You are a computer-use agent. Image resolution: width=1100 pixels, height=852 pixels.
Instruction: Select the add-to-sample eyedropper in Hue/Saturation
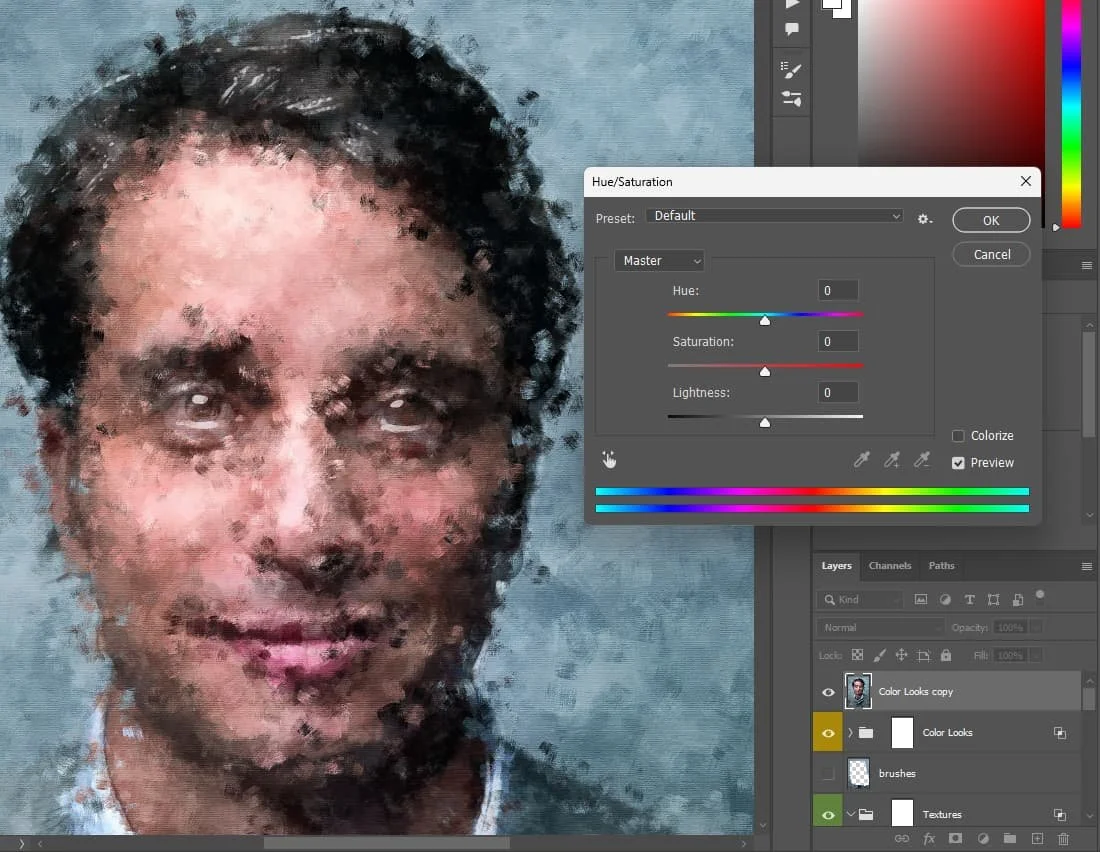pyautogui.click(x=892, y=459)
